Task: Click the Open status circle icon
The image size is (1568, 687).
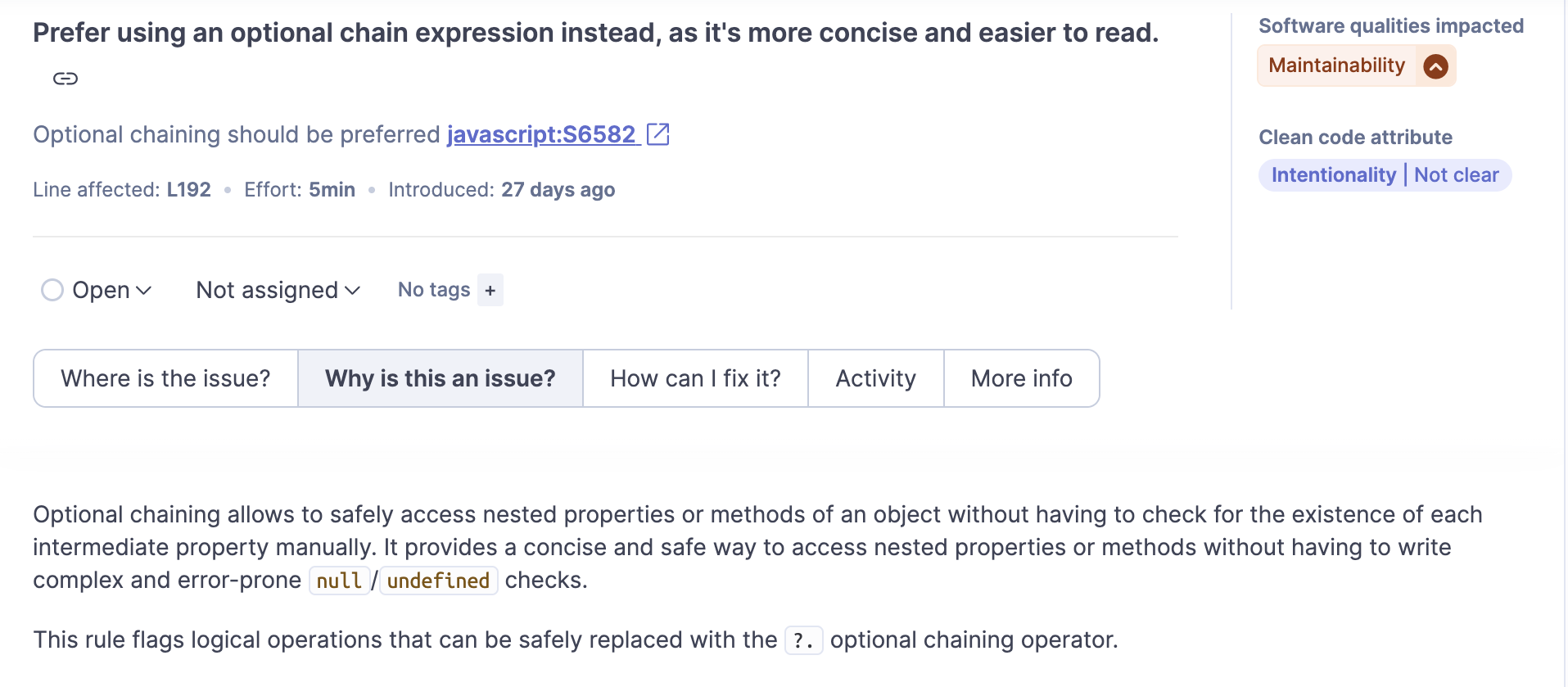Action: click(x=52, y=291)
